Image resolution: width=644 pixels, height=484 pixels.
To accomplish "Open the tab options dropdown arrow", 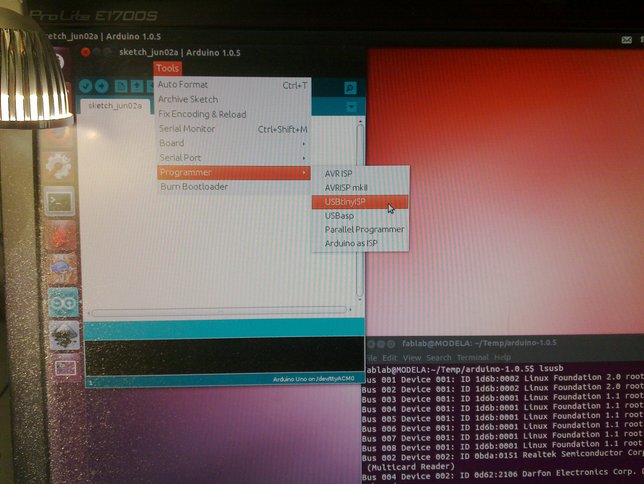I will (x=352, y=107).
